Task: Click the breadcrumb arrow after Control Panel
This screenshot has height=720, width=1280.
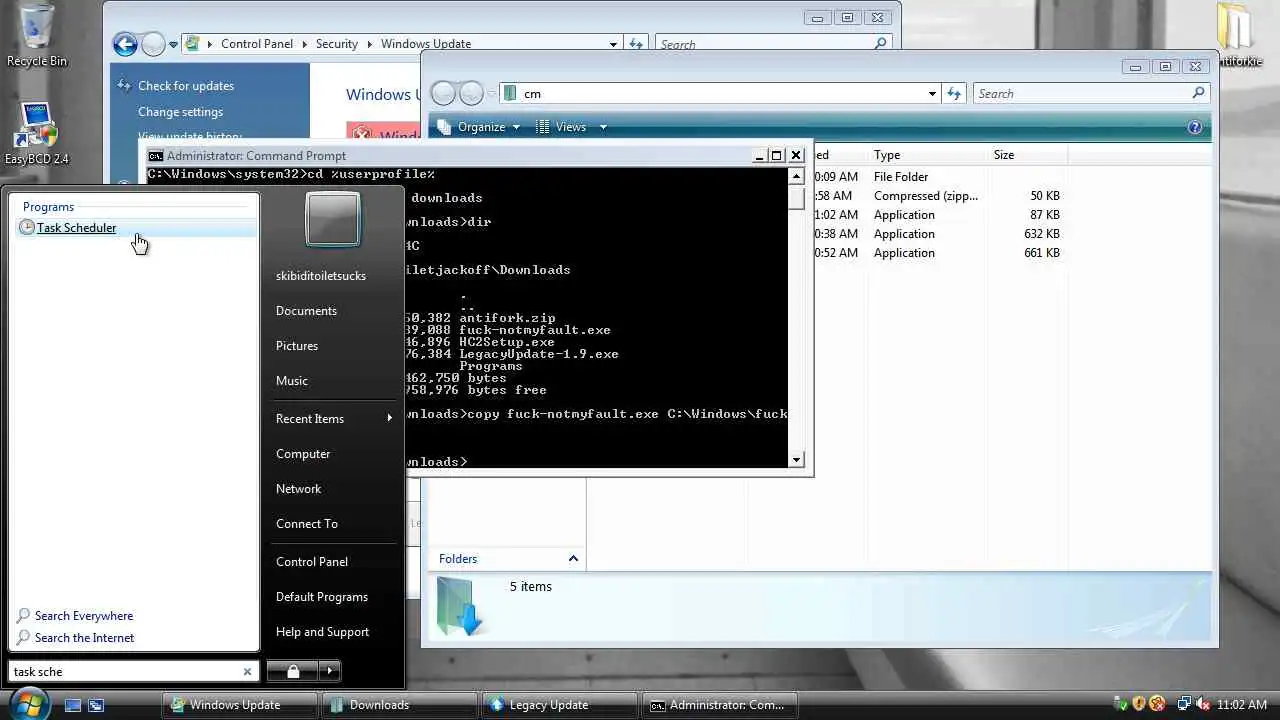Action: click(x=303, y=44)
